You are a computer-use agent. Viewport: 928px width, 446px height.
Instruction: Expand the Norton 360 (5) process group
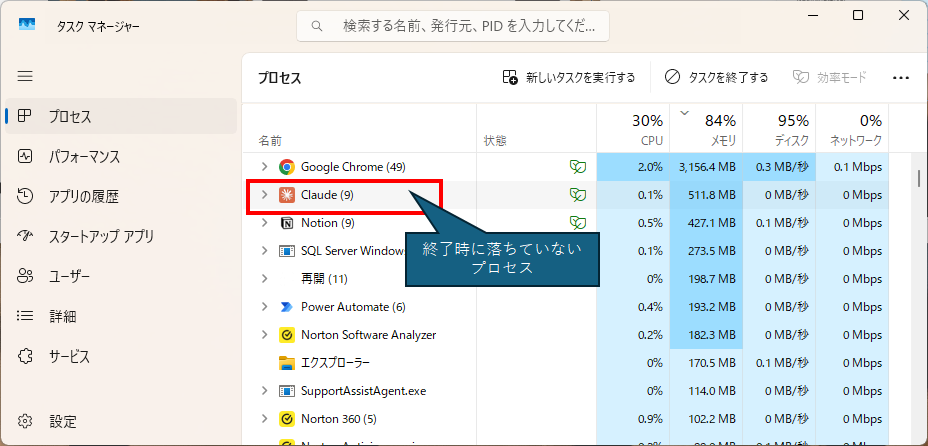265,419
